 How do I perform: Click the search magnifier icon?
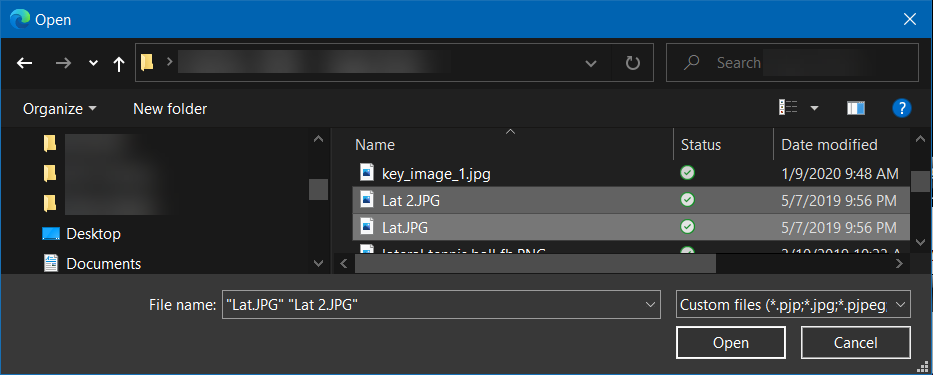(691, 62)
